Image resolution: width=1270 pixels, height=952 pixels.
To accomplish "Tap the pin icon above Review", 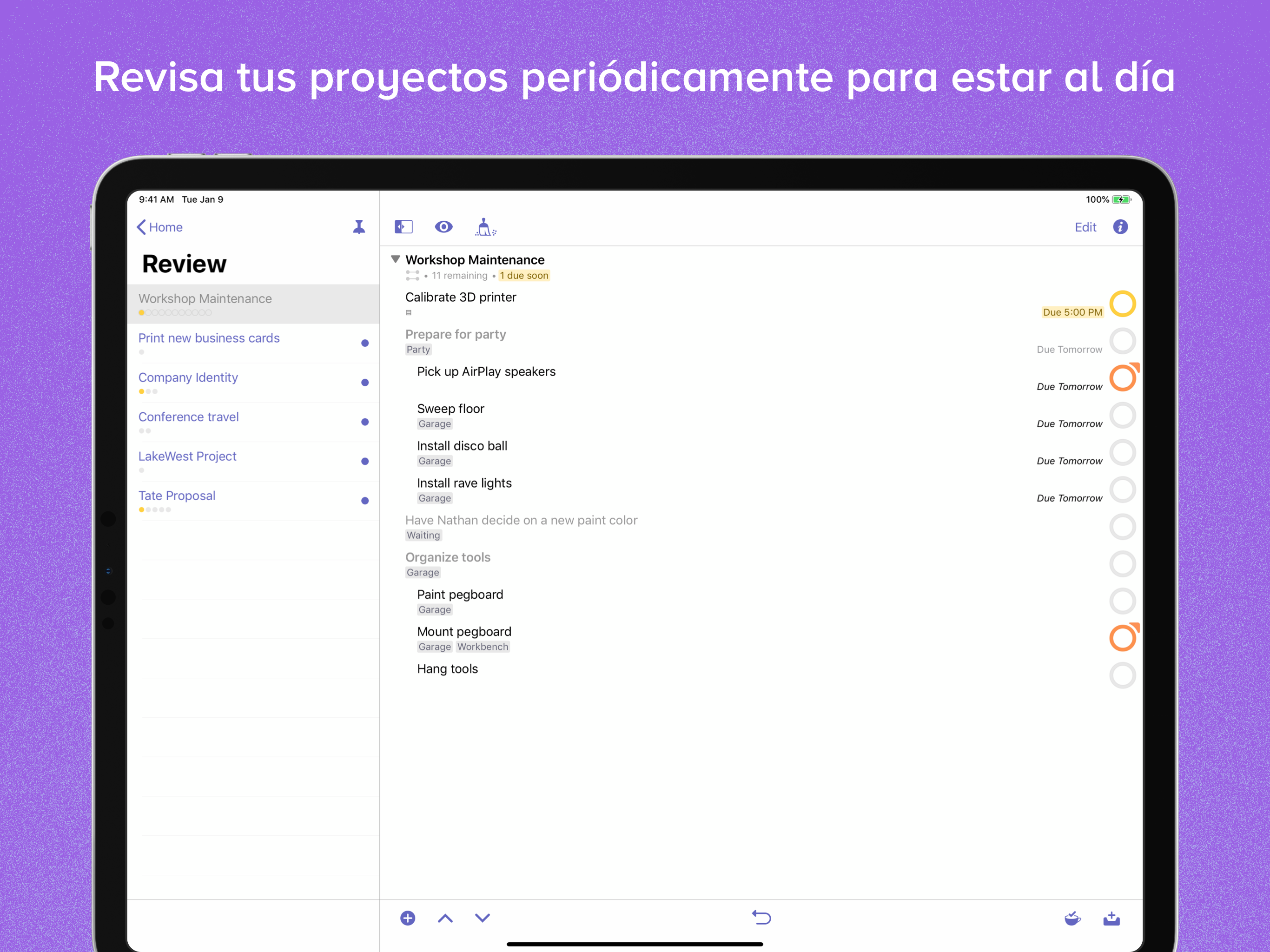I will [359, 227].
